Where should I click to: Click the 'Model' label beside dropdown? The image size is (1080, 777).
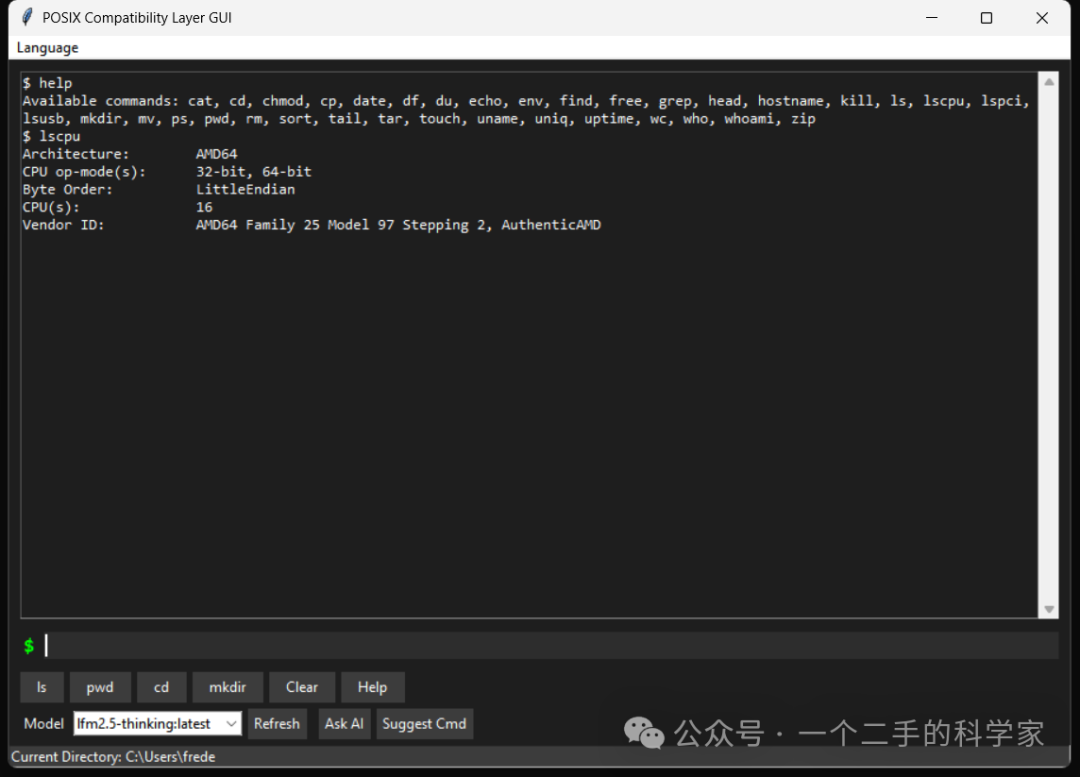coord(44,723)
